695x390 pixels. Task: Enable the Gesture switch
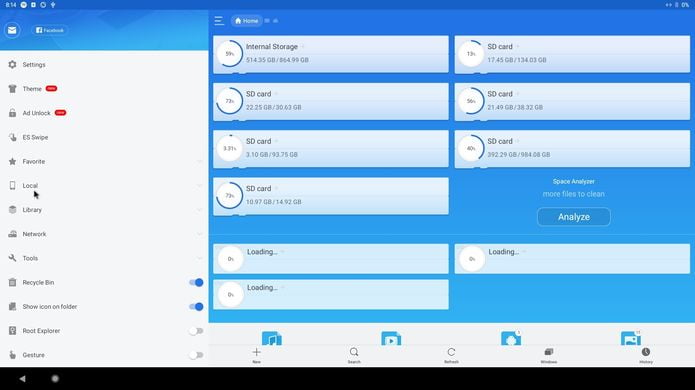[x=196, y=355]
